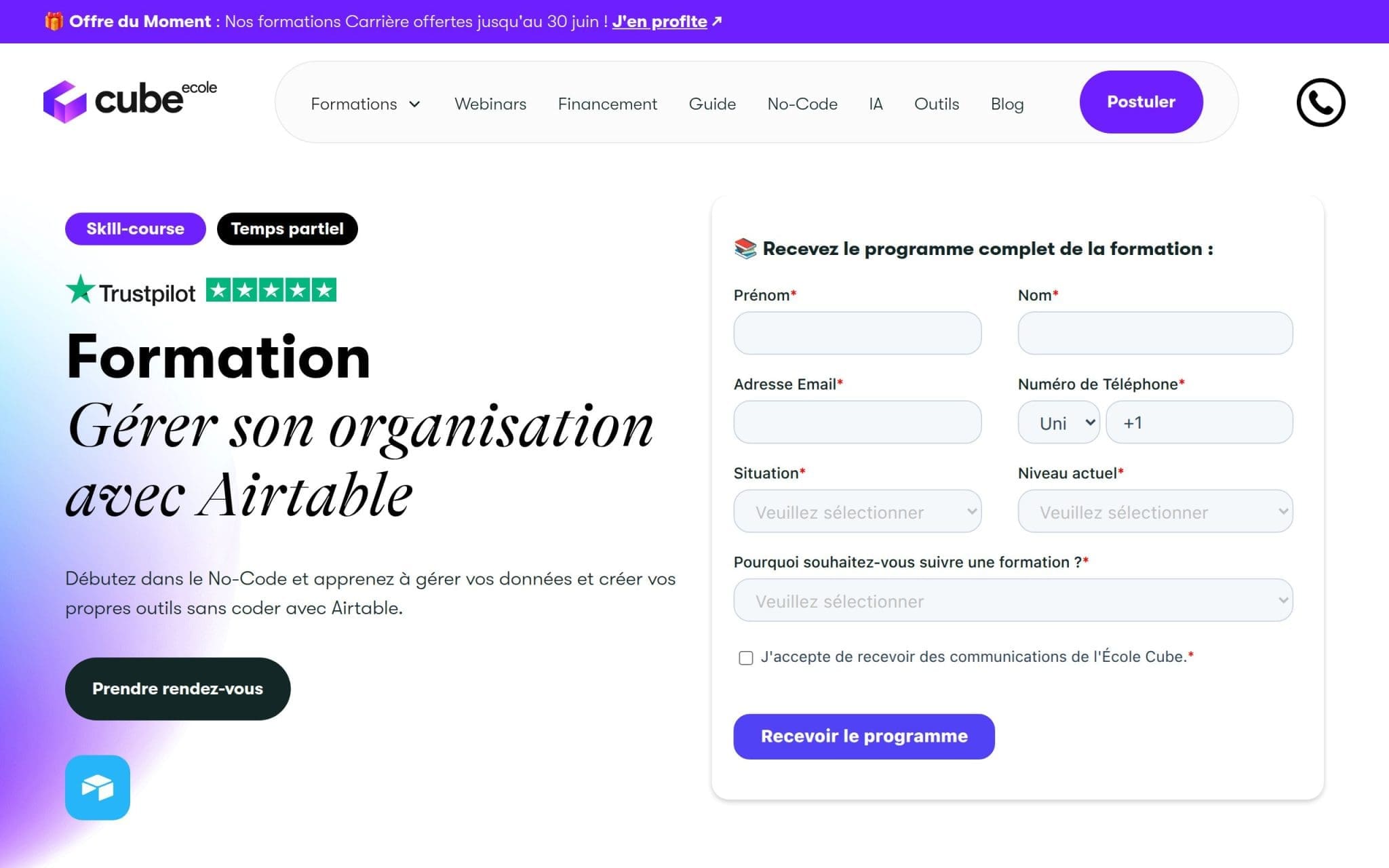Screen dimensions: 1389x868
Task: Open the Uni country code dropdown
Action: 1059,422
